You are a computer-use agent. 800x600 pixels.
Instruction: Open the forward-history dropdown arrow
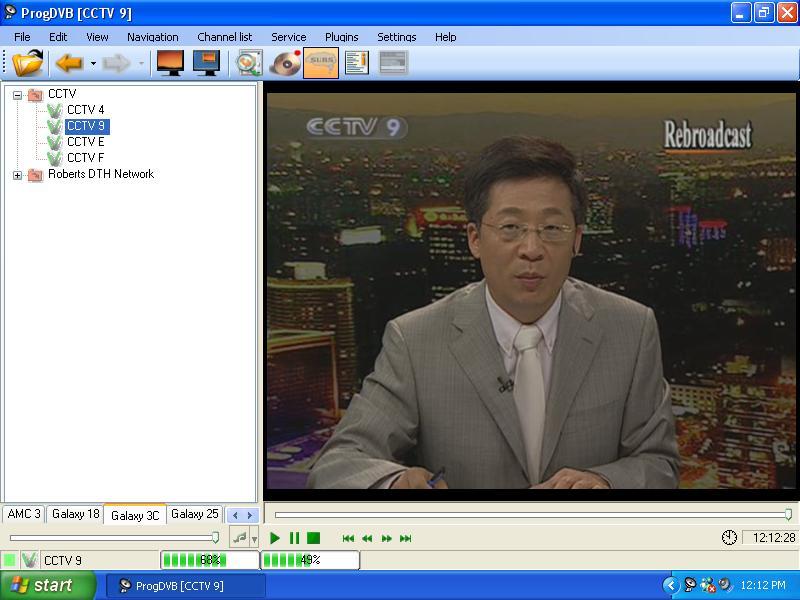tap(141, 64)
